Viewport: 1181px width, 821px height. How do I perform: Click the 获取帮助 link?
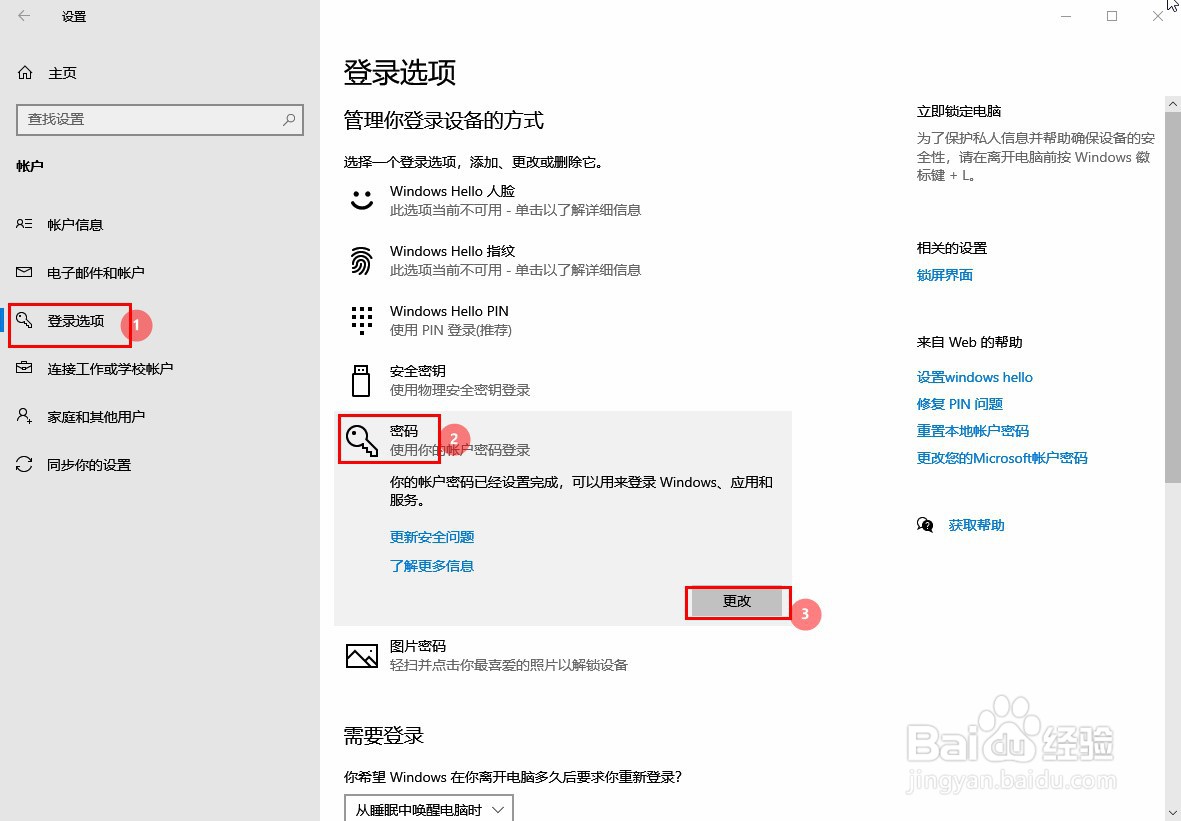[976, 525]
